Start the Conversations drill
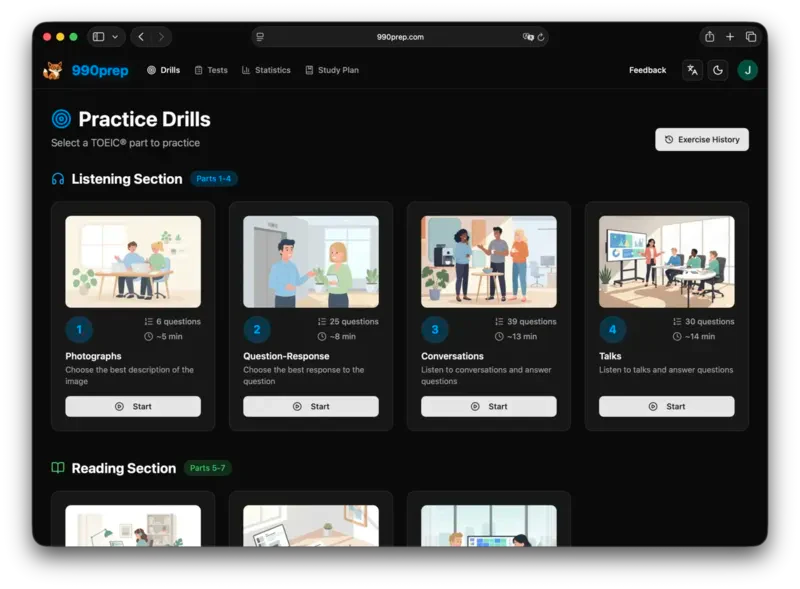 [x=488, y=406]
